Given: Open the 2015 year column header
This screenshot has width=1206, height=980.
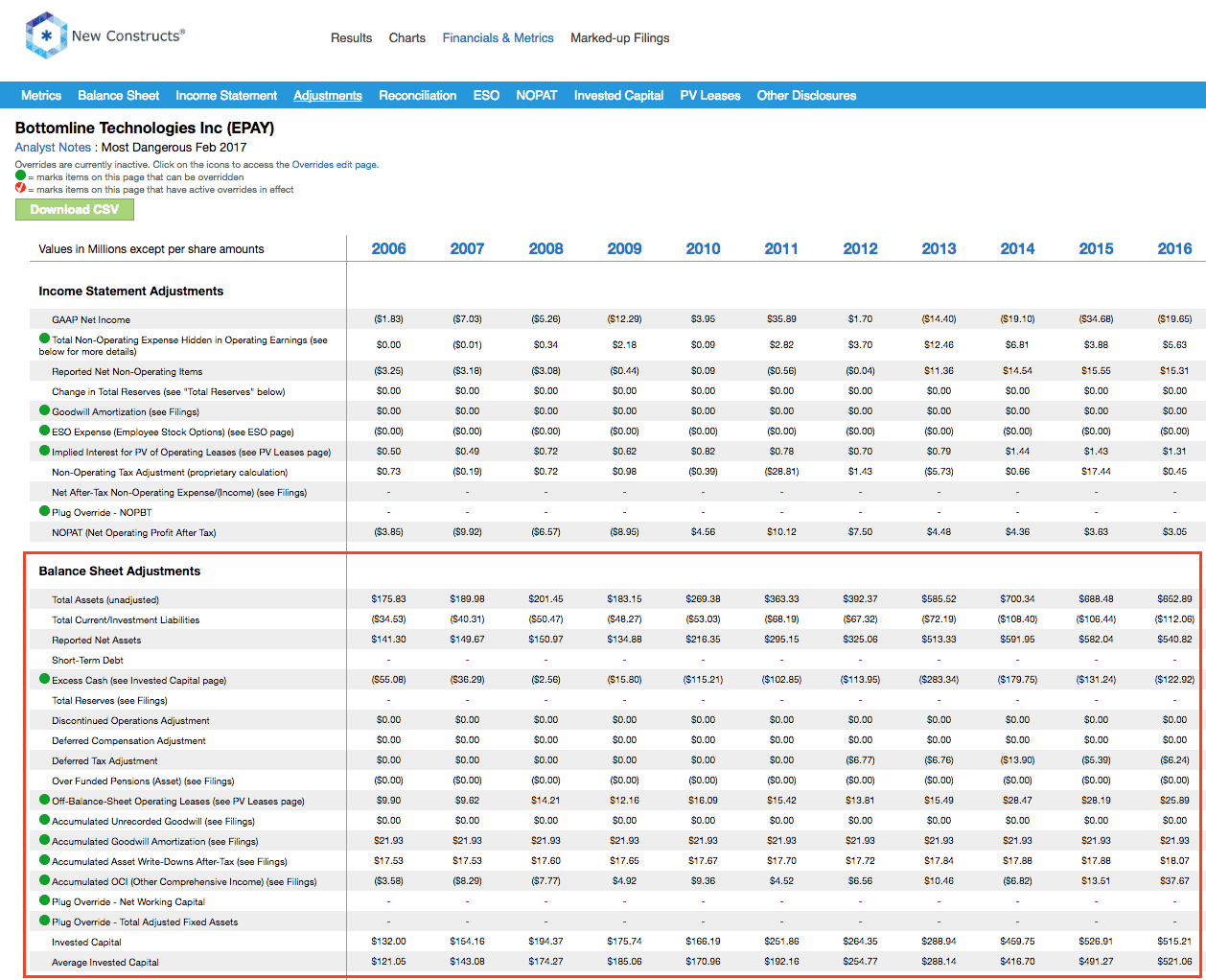Looking at the screenshot, I should pyautogui.click(x=1097, y=248).
